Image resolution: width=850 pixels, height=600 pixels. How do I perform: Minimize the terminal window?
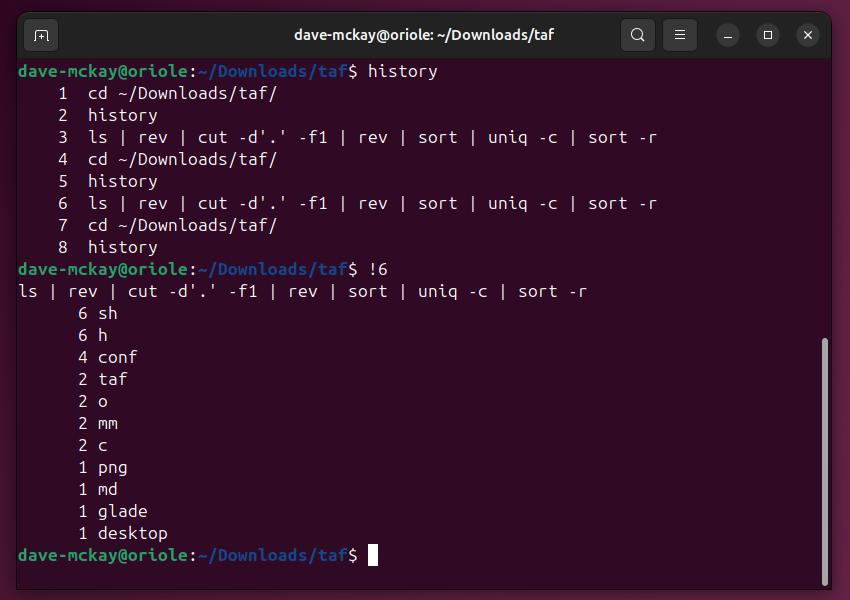tap(729, 35)
